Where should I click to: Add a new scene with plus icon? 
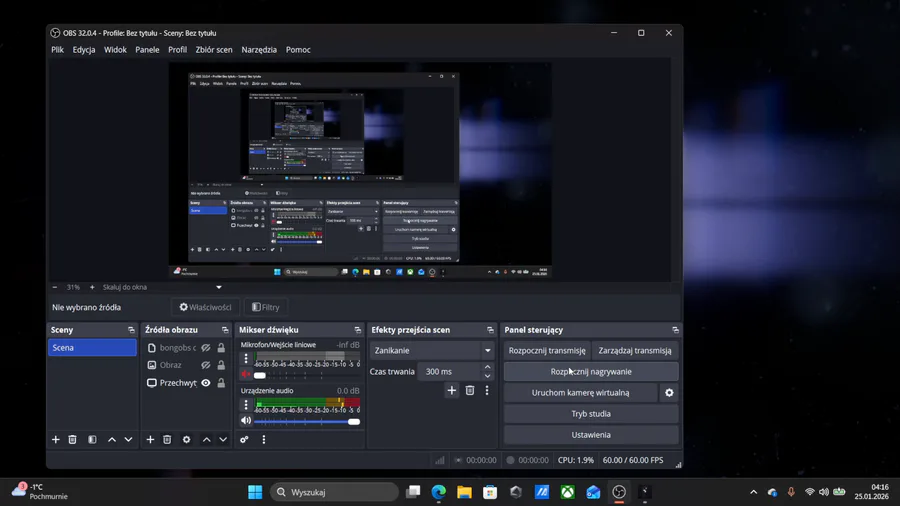(x=56, y=439)
